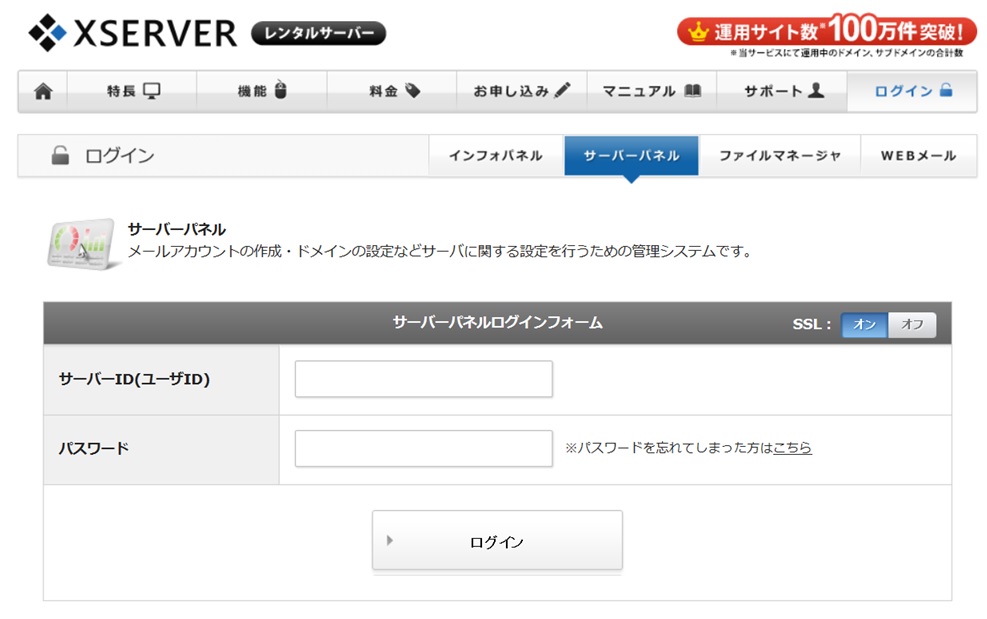This screenshot has height=619, width=987.
Task: Click the monitor icon beside 特長
Action: (152, 91)
